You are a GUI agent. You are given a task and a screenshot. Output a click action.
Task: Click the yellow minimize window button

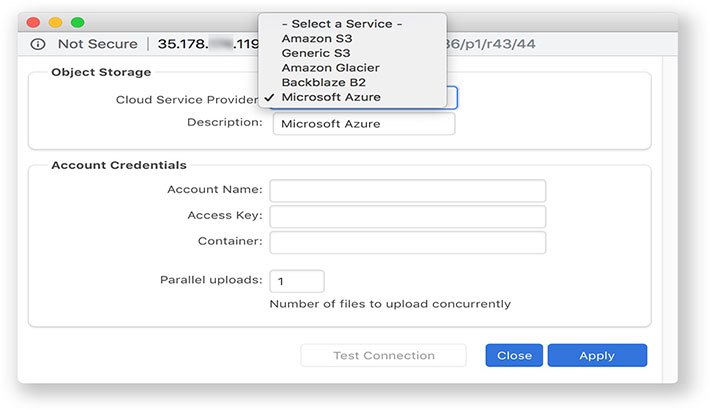coord(55,22)
